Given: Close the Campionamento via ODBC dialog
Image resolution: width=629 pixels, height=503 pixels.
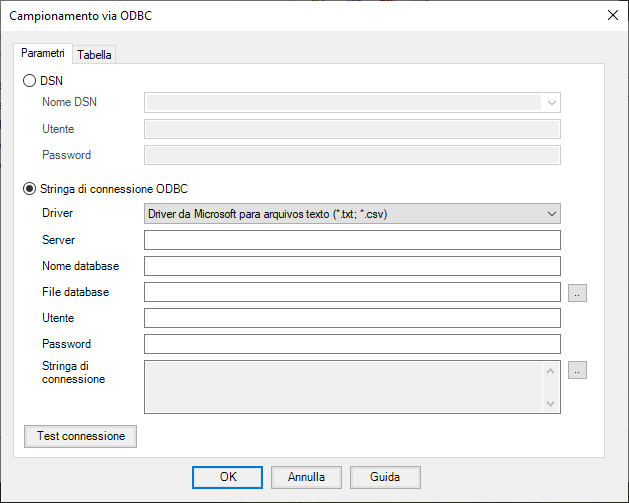Looking at the screenshot, I should coord(611,15).
